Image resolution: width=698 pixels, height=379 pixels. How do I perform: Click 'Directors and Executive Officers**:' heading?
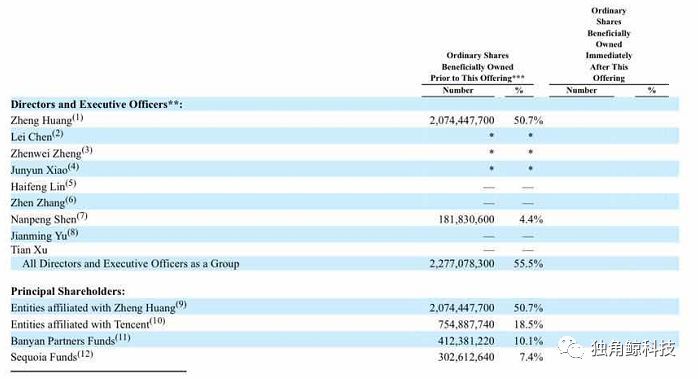(x=97, y=104)
